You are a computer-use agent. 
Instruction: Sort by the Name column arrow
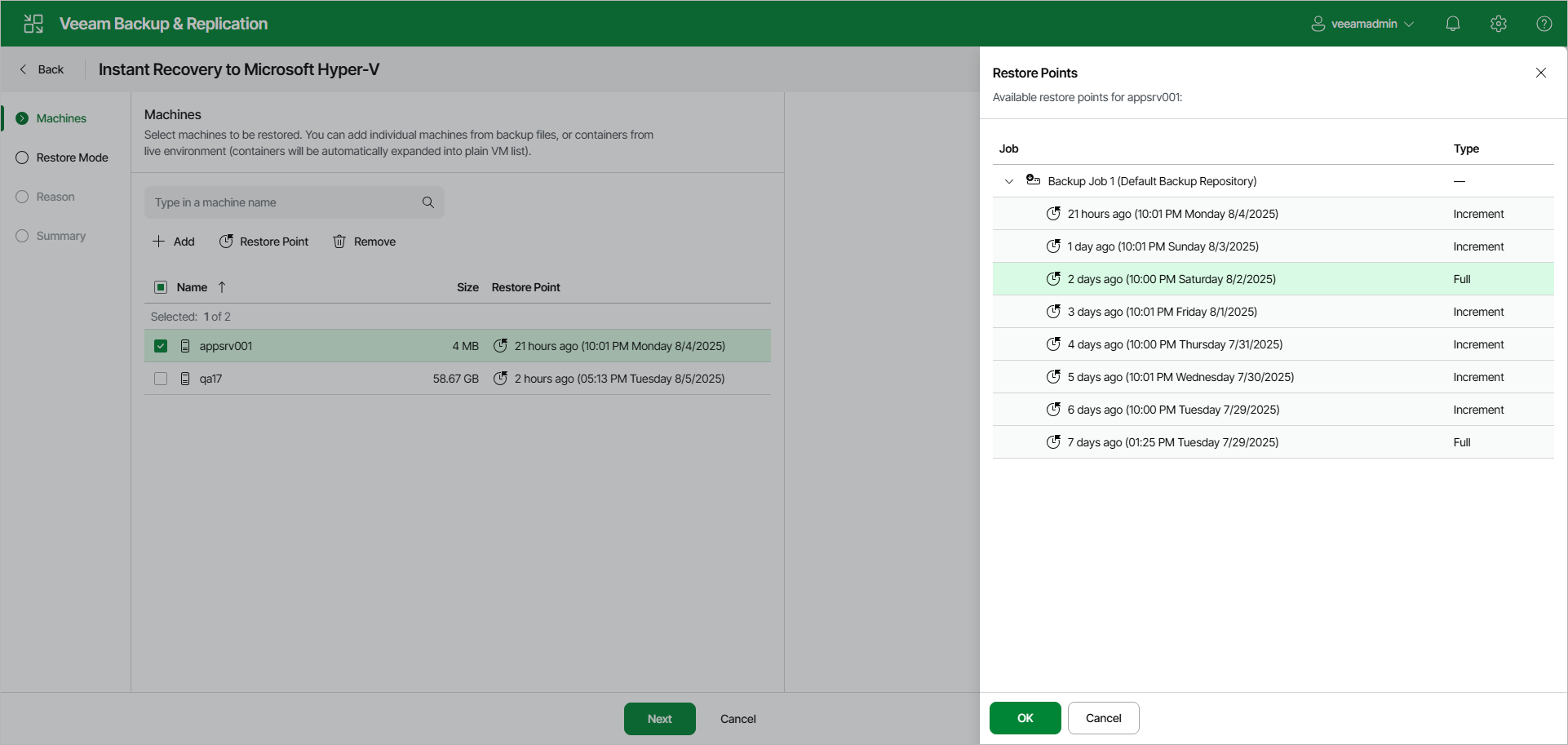tap(222, 287)
